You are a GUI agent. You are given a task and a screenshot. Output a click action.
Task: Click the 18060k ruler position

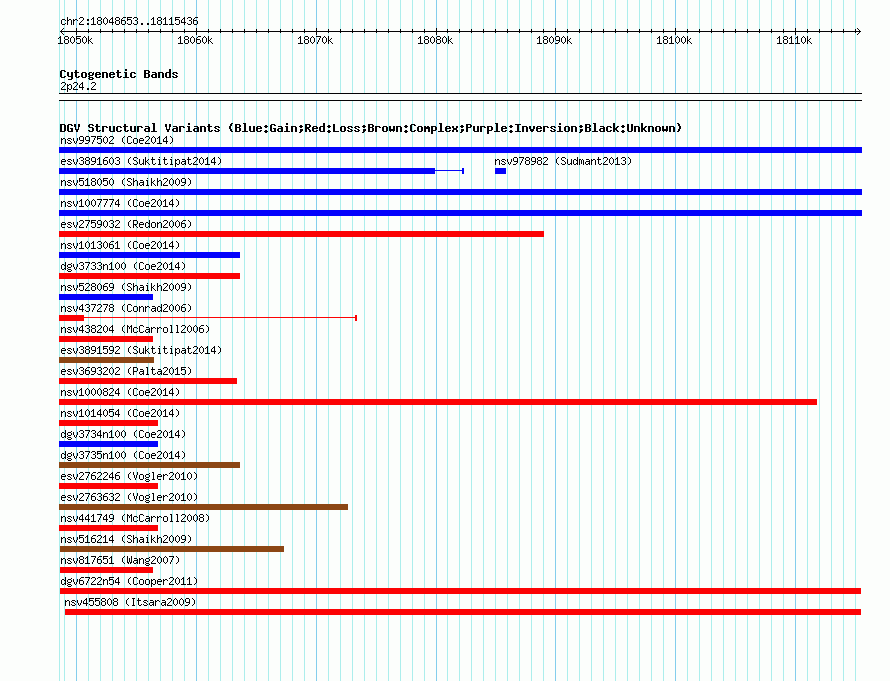(195, 40)
